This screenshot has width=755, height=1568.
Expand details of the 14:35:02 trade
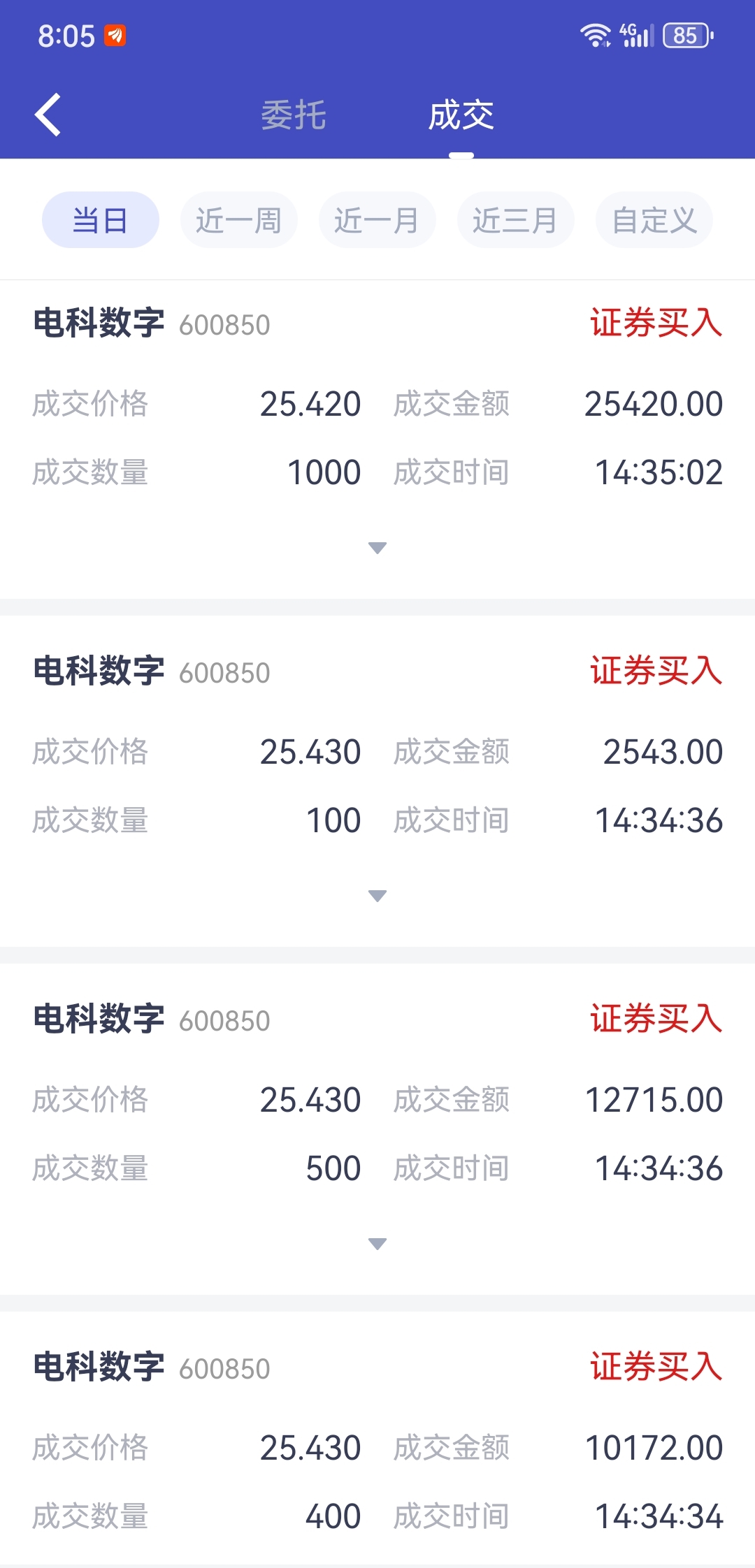(377, 548)
